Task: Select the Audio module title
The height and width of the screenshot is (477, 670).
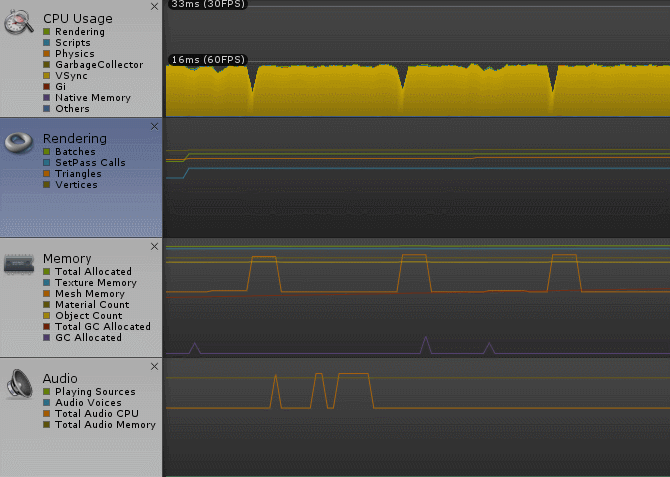Action: coord(60,379)
